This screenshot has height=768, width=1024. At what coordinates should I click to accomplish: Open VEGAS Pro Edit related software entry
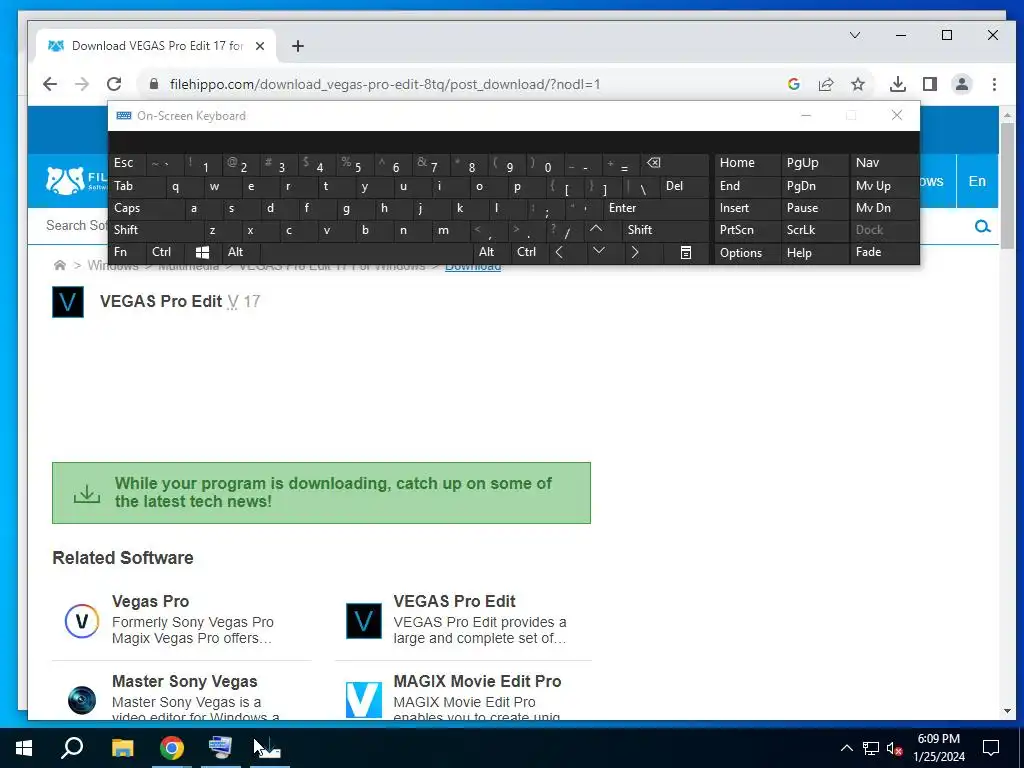pos(463,619)
